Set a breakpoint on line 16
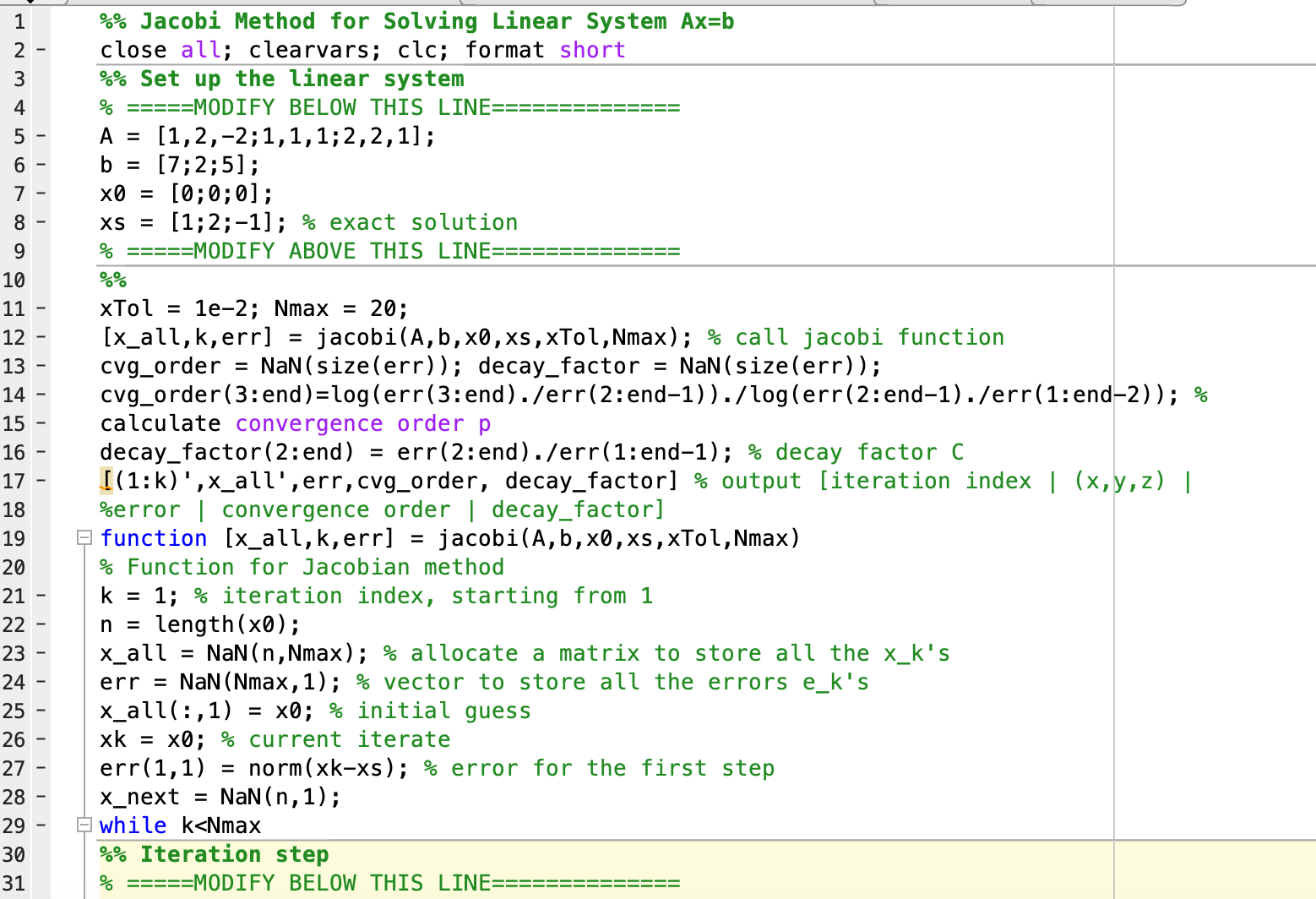 (x=39, y=452)
